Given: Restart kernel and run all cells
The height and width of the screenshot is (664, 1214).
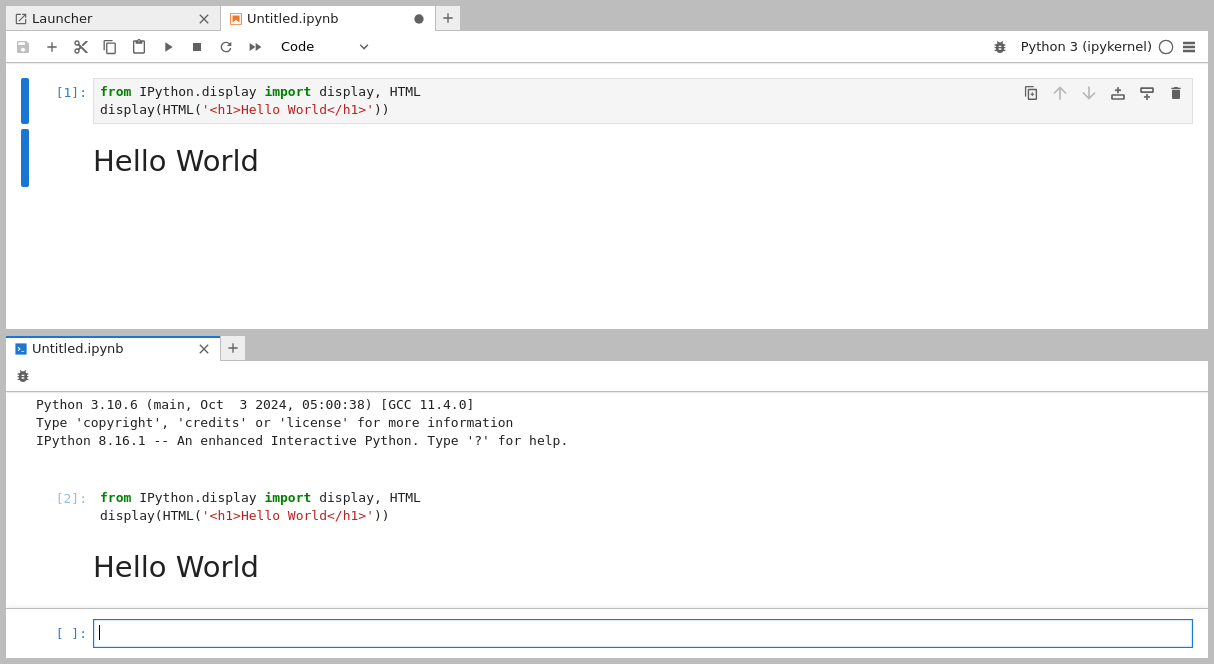Looking at the screenshot, I should pos(254,46).
